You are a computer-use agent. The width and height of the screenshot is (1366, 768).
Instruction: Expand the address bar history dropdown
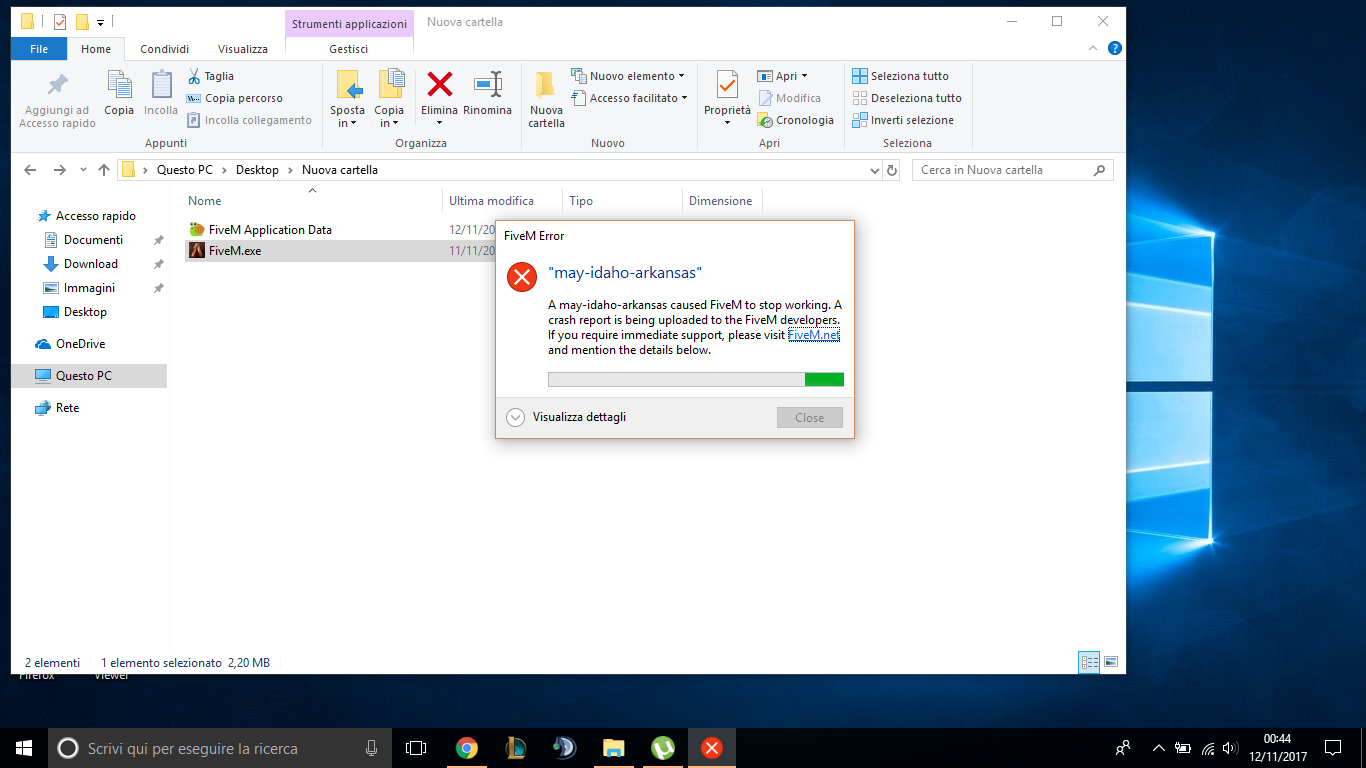[x=876, y=171]
